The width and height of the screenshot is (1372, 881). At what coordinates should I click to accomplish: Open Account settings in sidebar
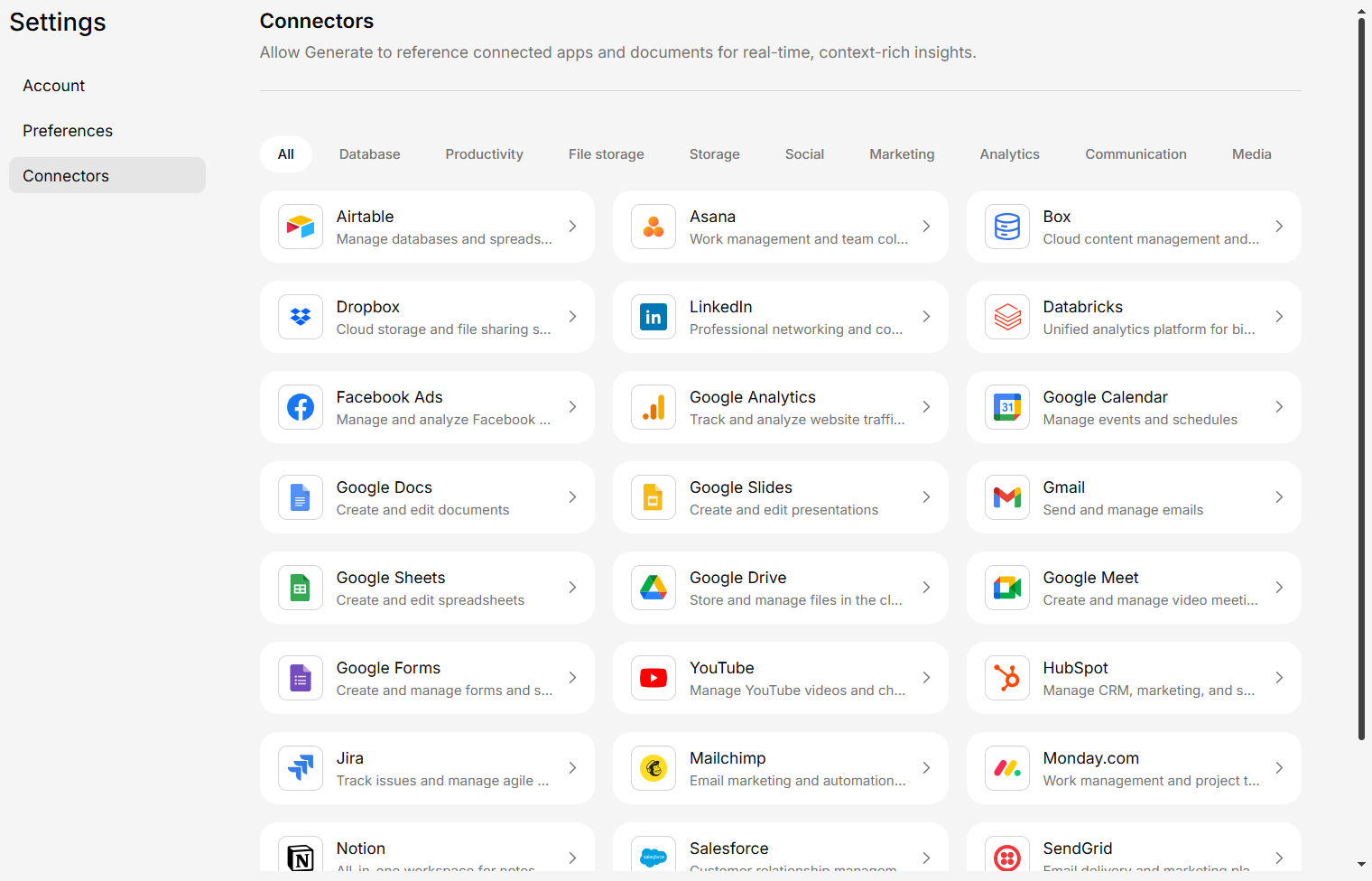tap(54, 86)
